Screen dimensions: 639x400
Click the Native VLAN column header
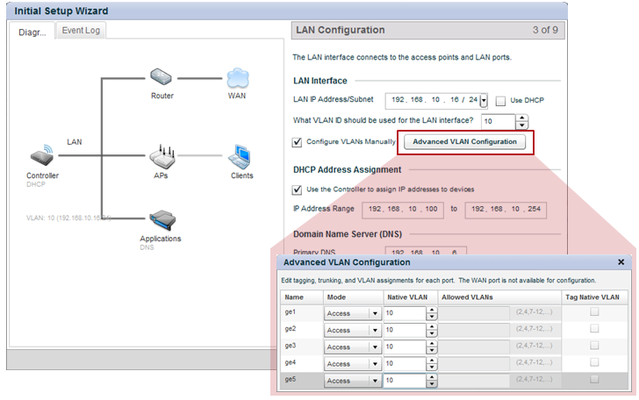tap(410, 297)
